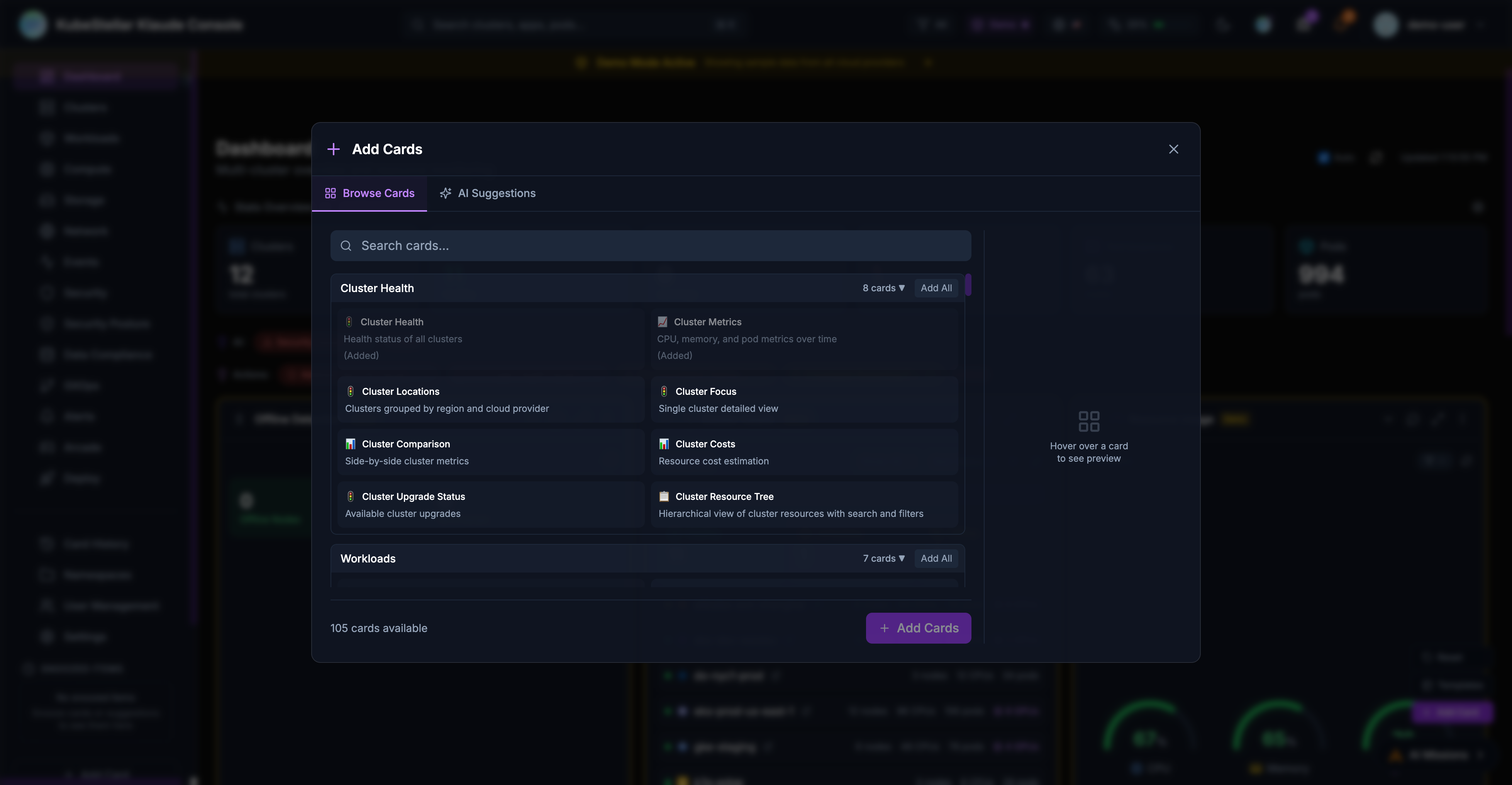Click the Cluster Costs chart icon

664,444
